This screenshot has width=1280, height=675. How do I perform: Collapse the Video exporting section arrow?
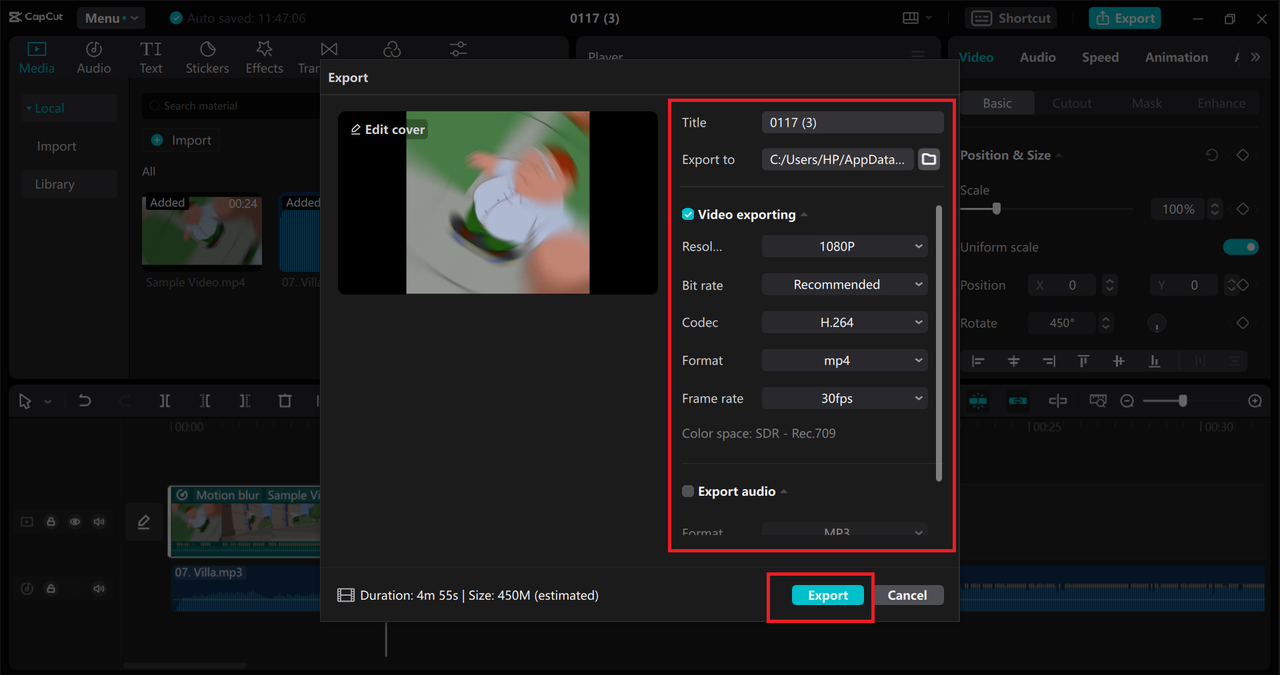pos(804,215)
